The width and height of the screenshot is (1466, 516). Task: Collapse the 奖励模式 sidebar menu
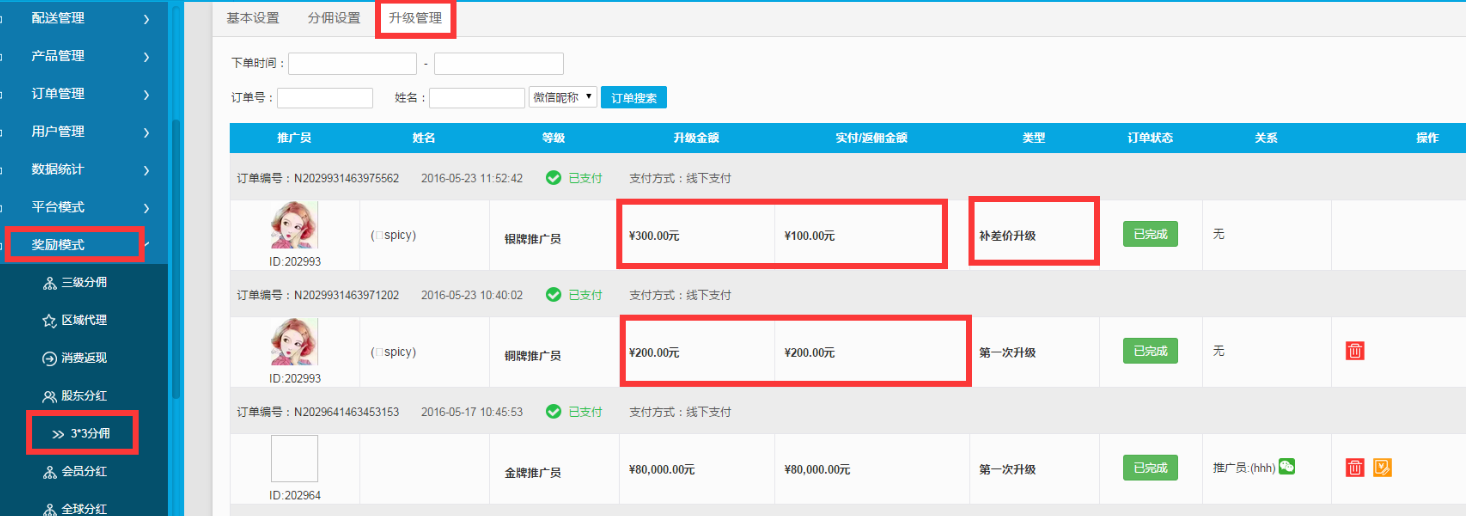(82, 245)
